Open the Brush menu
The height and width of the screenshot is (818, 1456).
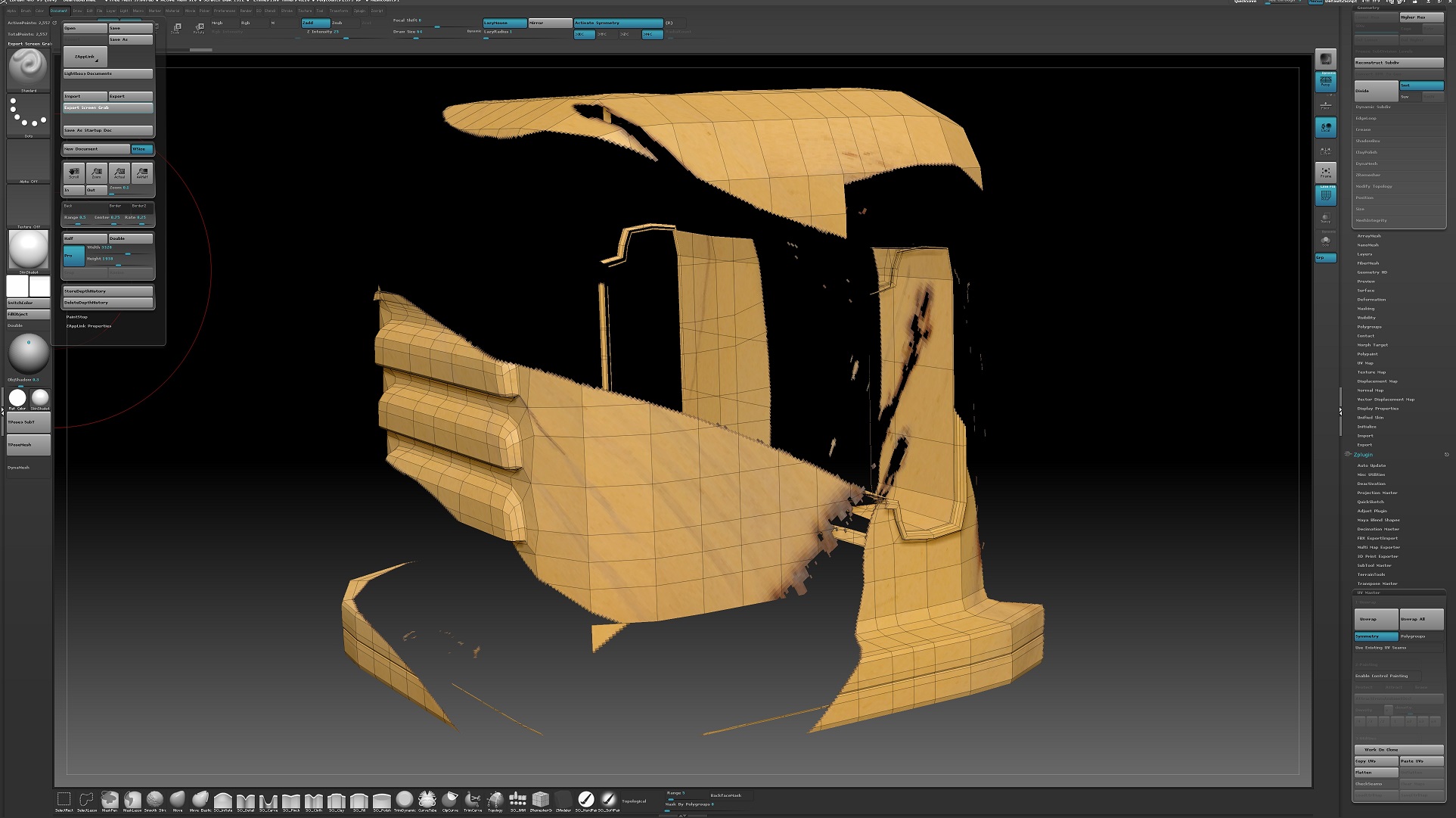26,11
